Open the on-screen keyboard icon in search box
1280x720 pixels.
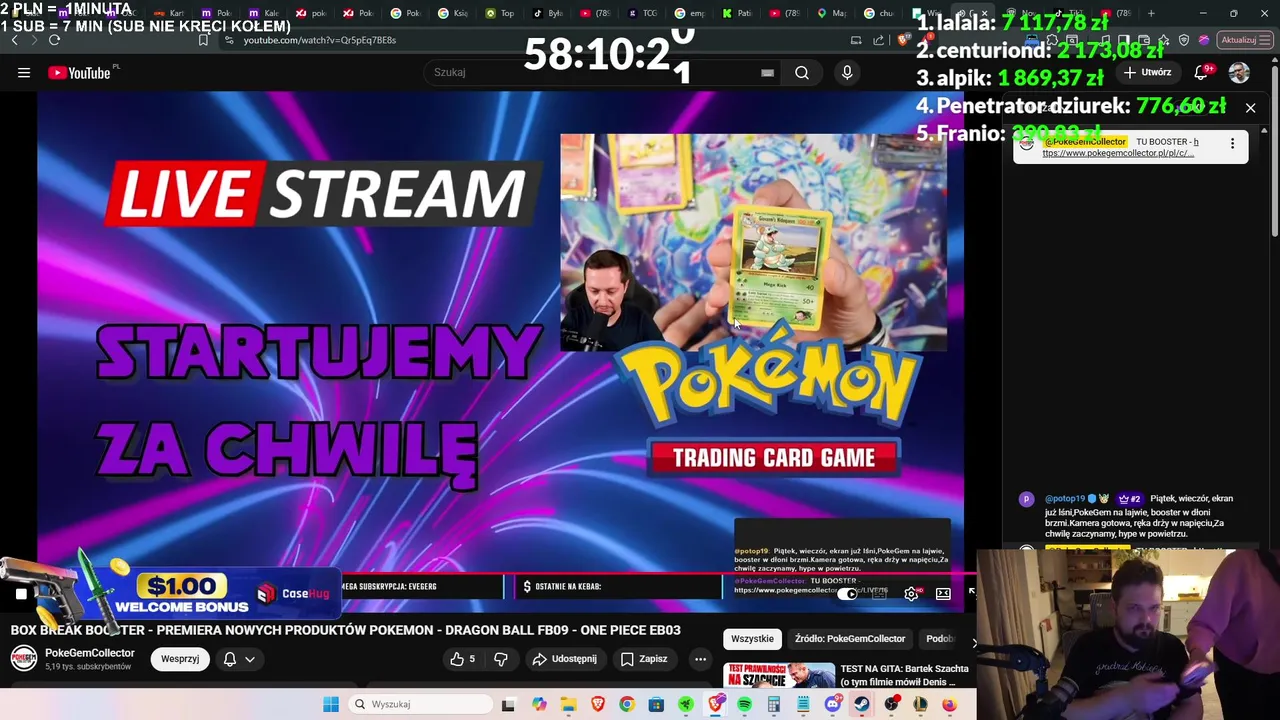click(x=767, y=72)
